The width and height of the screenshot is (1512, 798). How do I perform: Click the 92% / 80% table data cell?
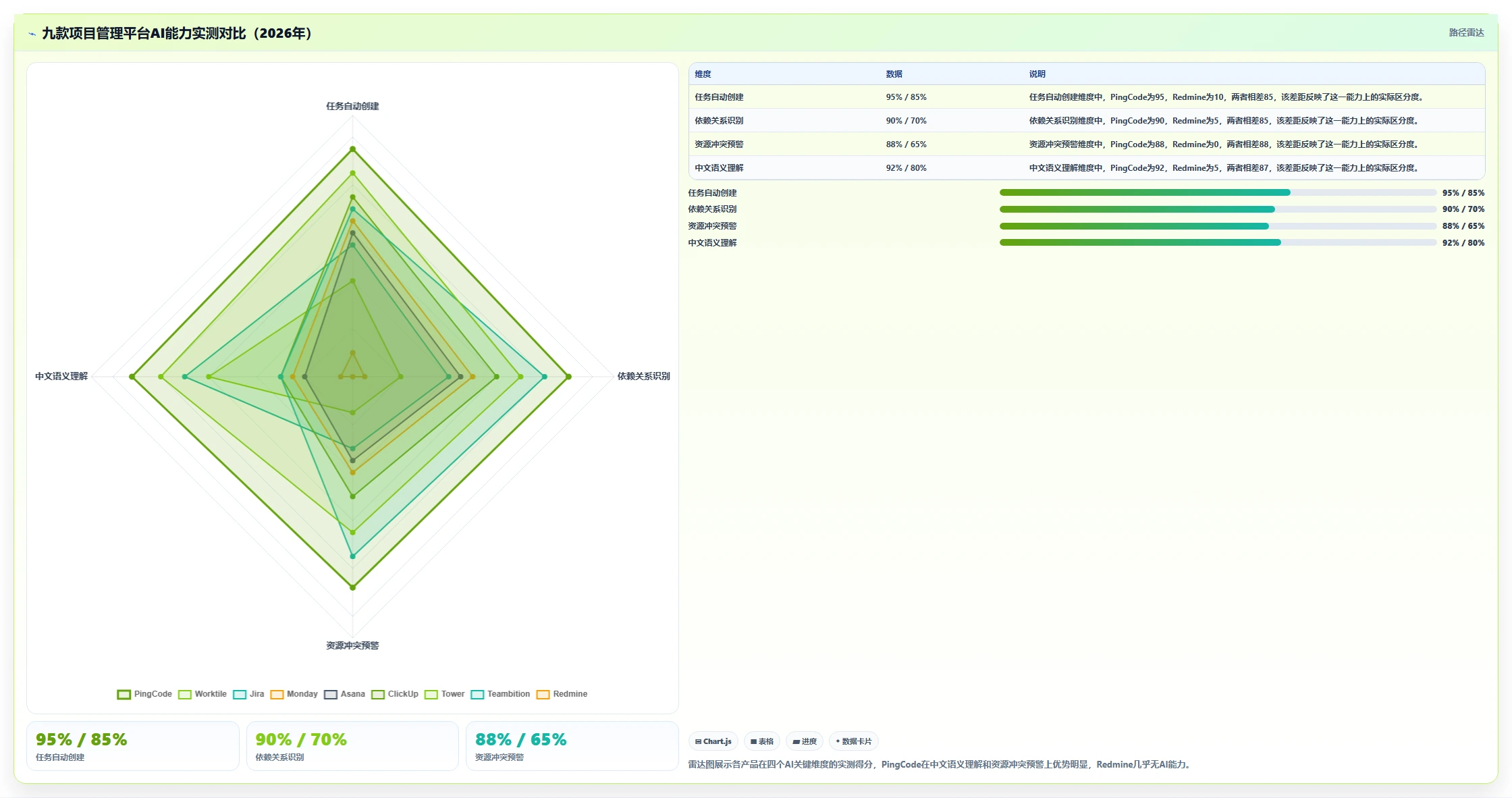906,168
